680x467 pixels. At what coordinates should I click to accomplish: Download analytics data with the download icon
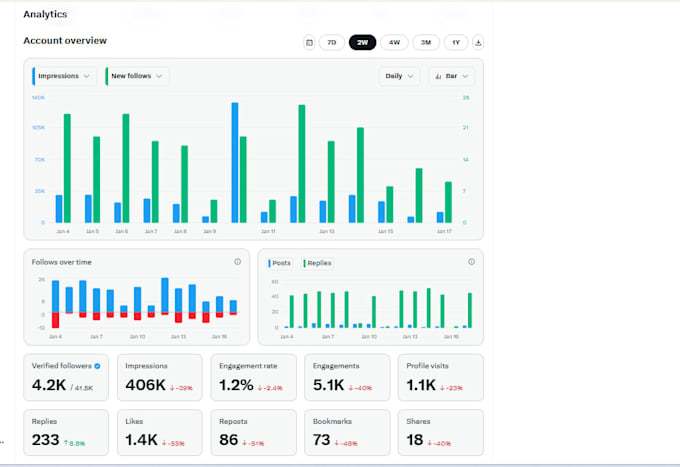tap(478, 42)
